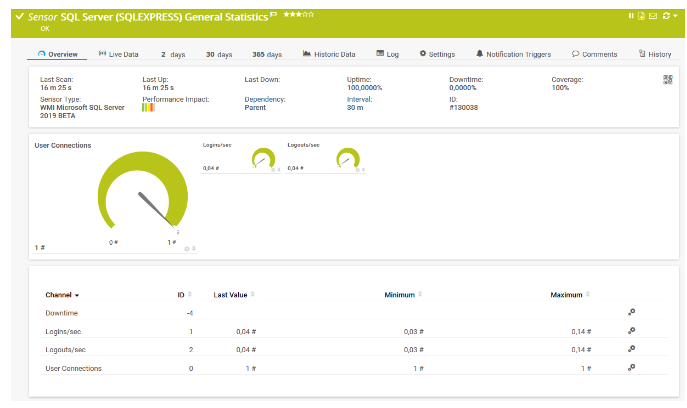Click the large User Connections gauge
Viewport: 687px width, 408px height.
142,191
